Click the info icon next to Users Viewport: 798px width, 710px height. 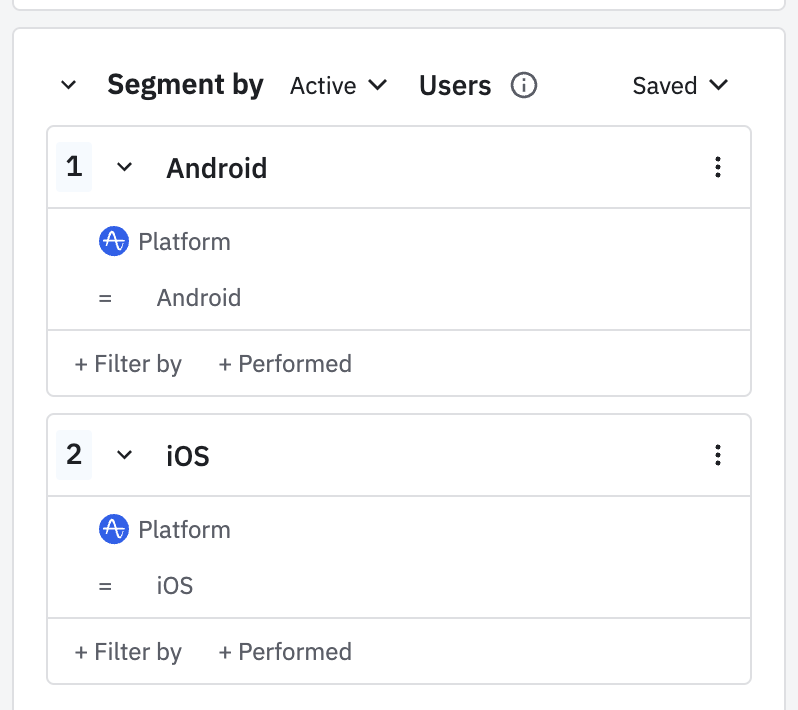click(x=524, y=86)
